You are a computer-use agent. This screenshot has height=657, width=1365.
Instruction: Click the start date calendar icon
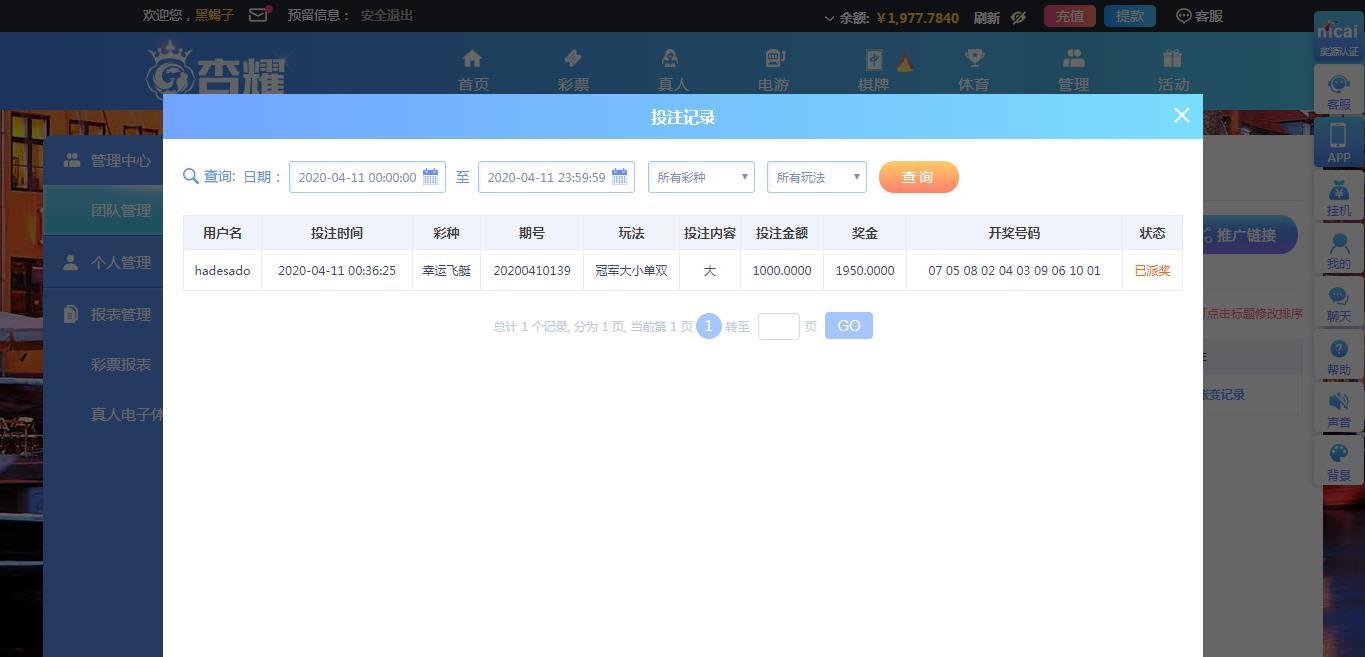point(431,177)
